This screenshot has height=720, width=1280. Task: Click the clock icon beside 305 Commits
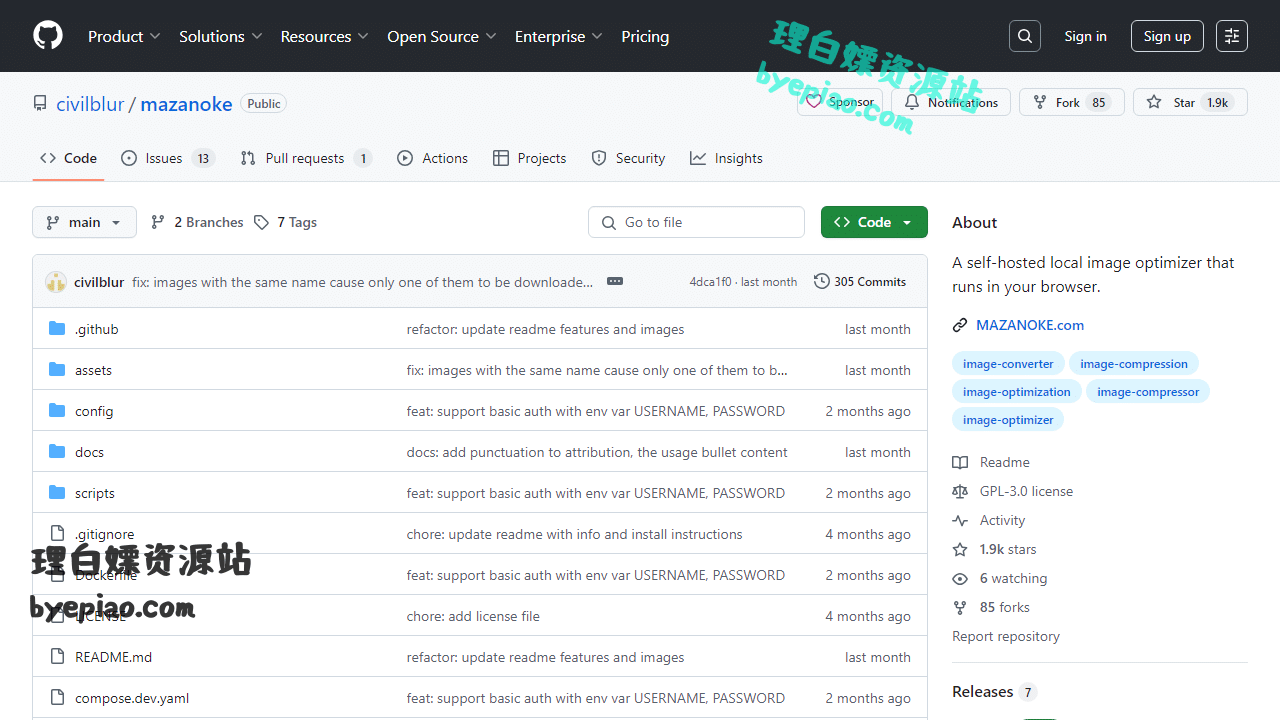pyautogui.click(x=822, y=282)
